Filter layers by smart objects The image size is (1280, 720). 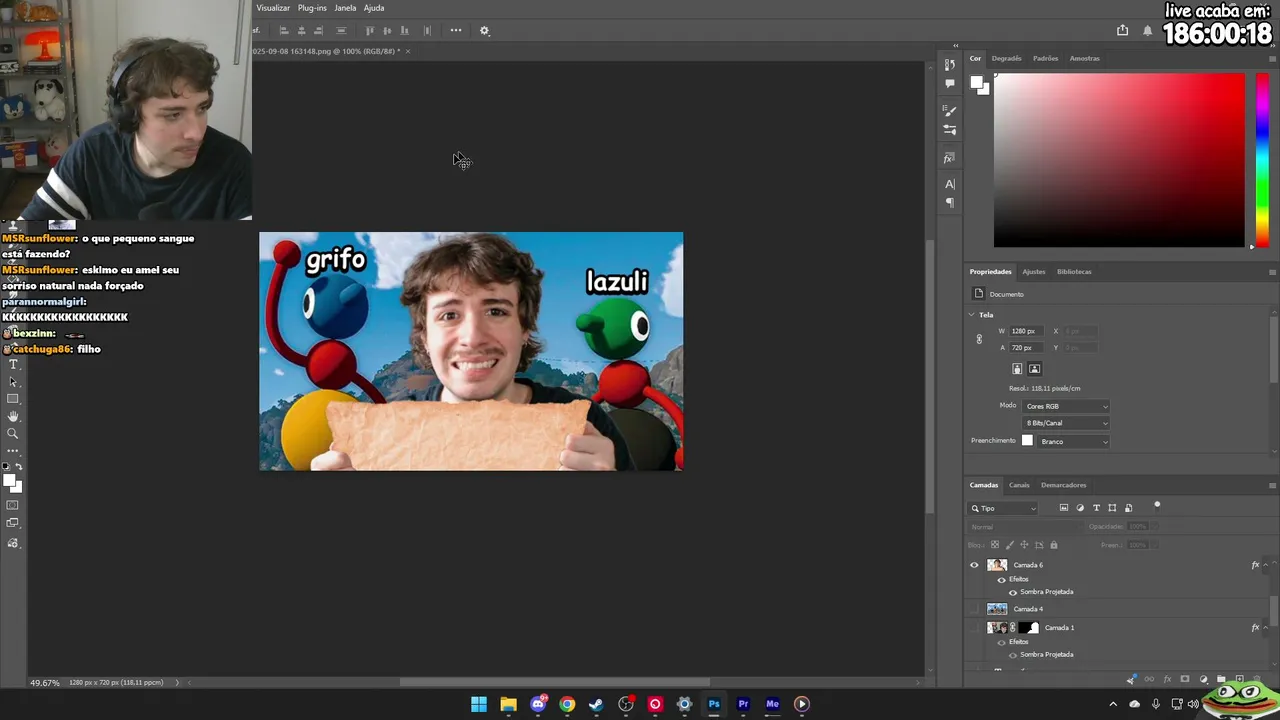click(1129, 508)
